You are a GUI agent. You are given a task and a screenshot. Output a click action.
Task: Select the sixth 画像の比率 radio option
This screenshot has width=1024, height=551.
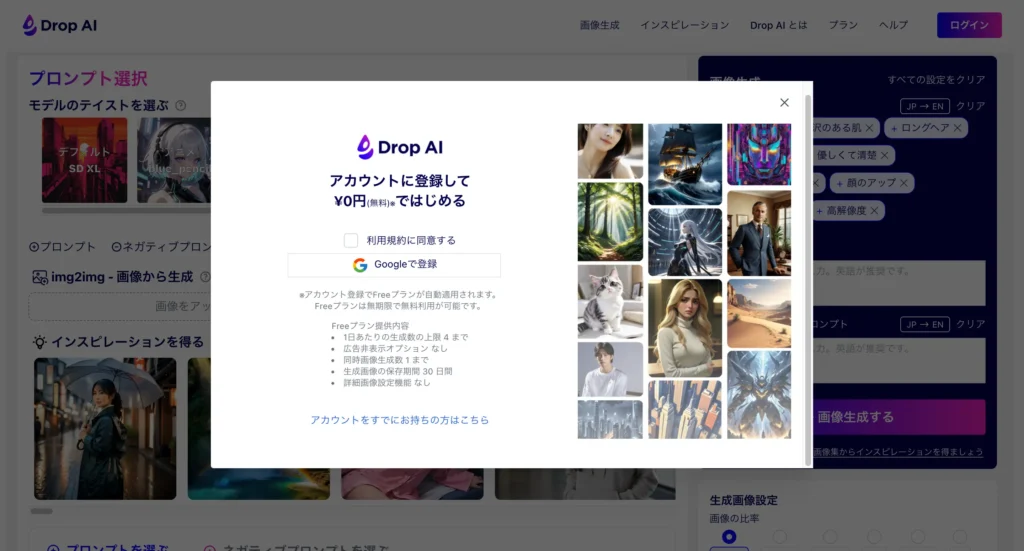tap(959, 537)
